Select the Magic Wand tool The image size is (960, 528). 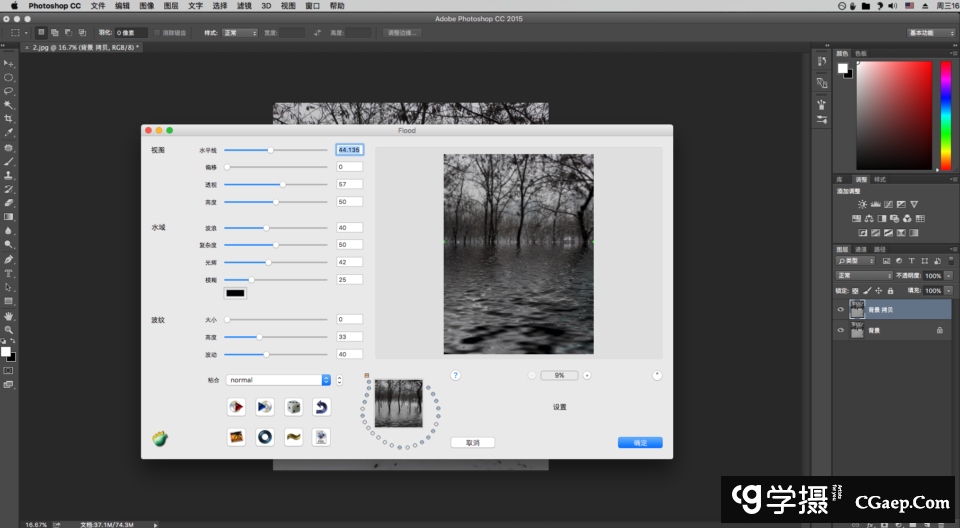coord(9,105)
